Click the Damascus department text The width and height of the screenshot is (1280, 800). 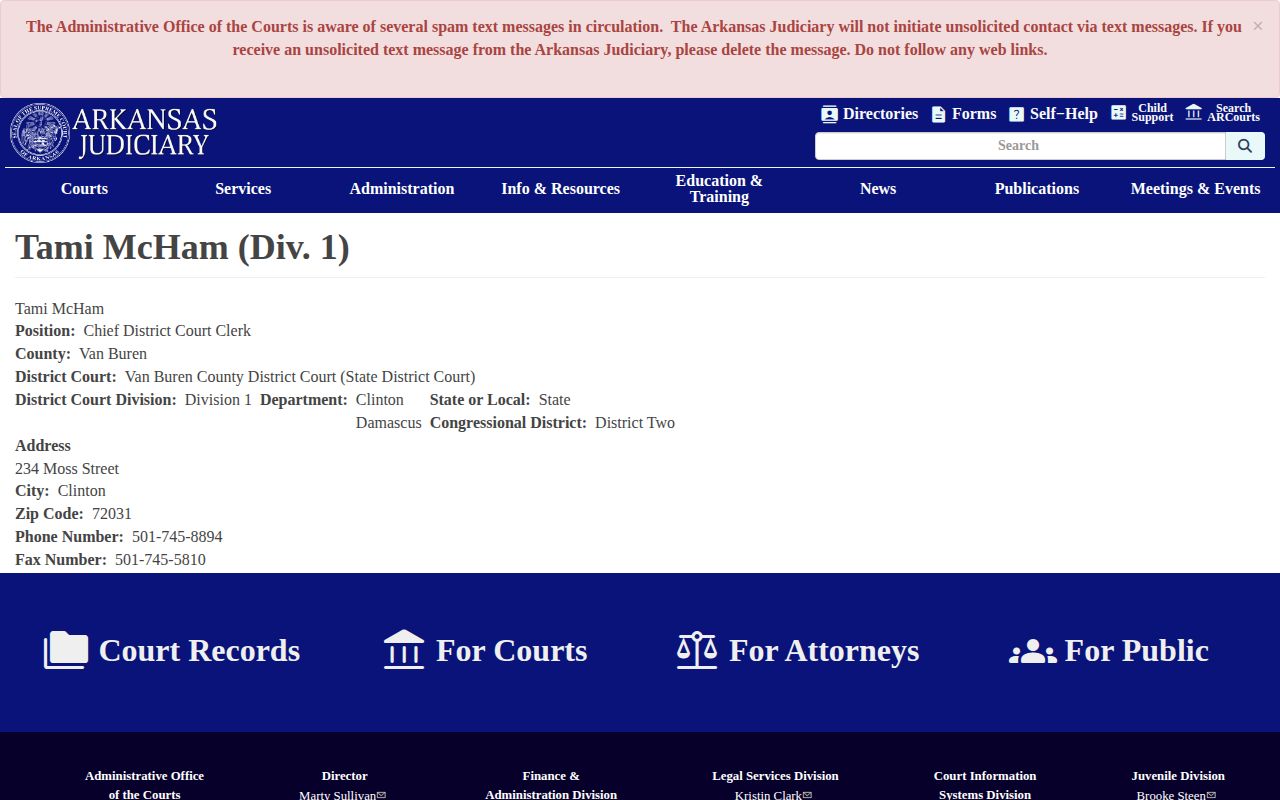389,423
